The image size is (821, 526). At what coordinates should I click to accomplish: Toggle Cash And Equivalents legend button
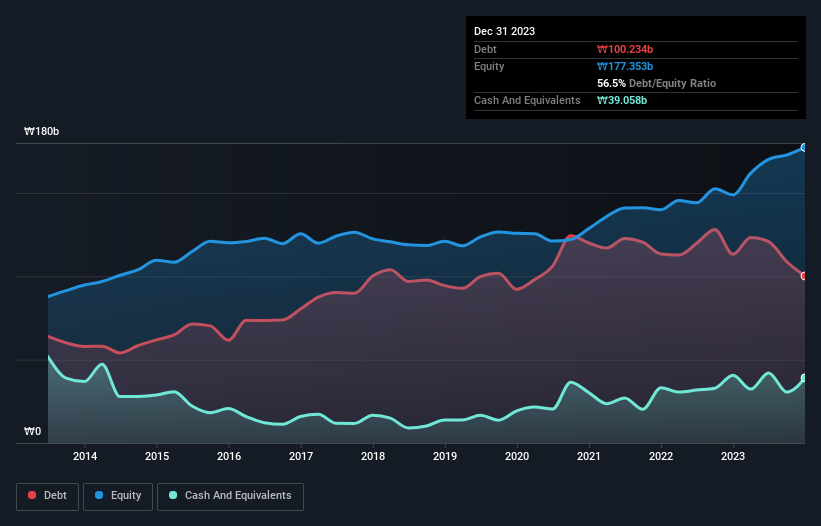[230, 496]
